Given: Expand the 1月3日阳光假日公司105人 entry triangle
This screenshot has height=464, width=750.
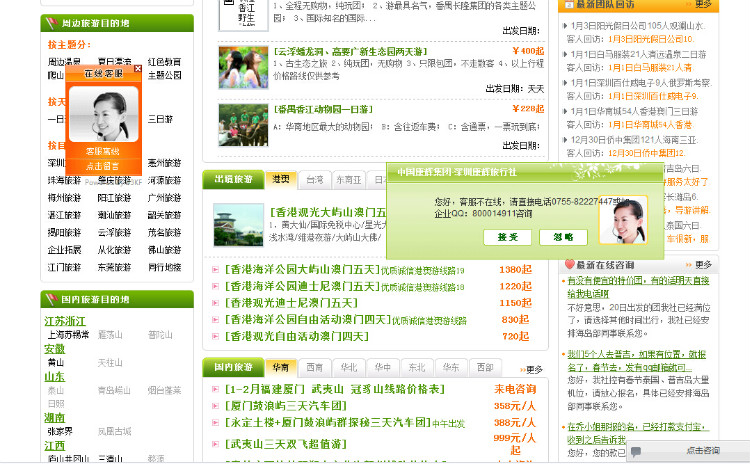Looking at the screenshot, I should pos(565,26).
